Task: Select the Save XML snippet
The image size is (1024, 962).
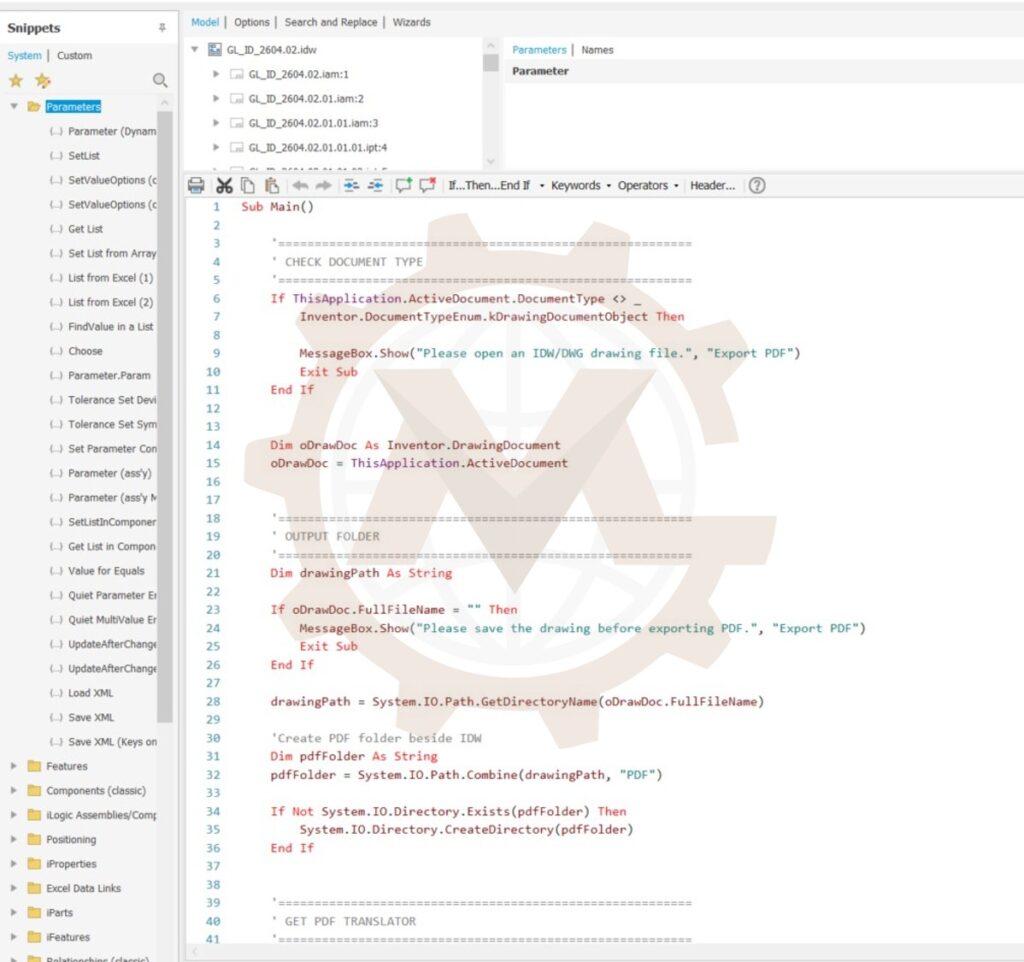Action: [x=91, y=717]
